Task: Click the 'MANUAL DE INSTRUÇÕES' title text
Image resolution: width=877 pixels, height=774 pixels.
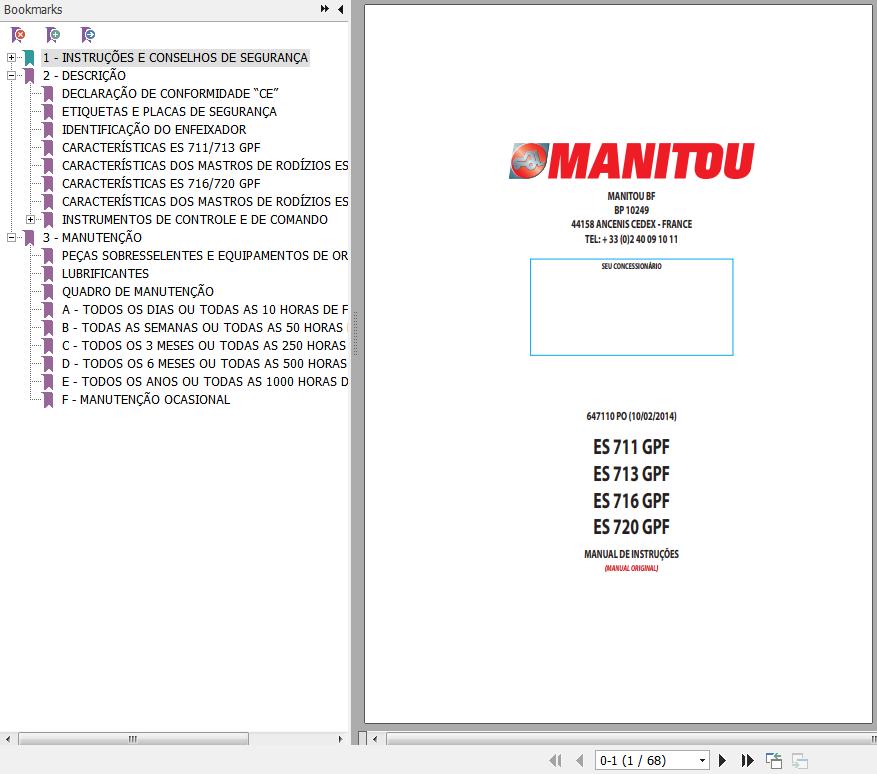Action: click(631, 554)
